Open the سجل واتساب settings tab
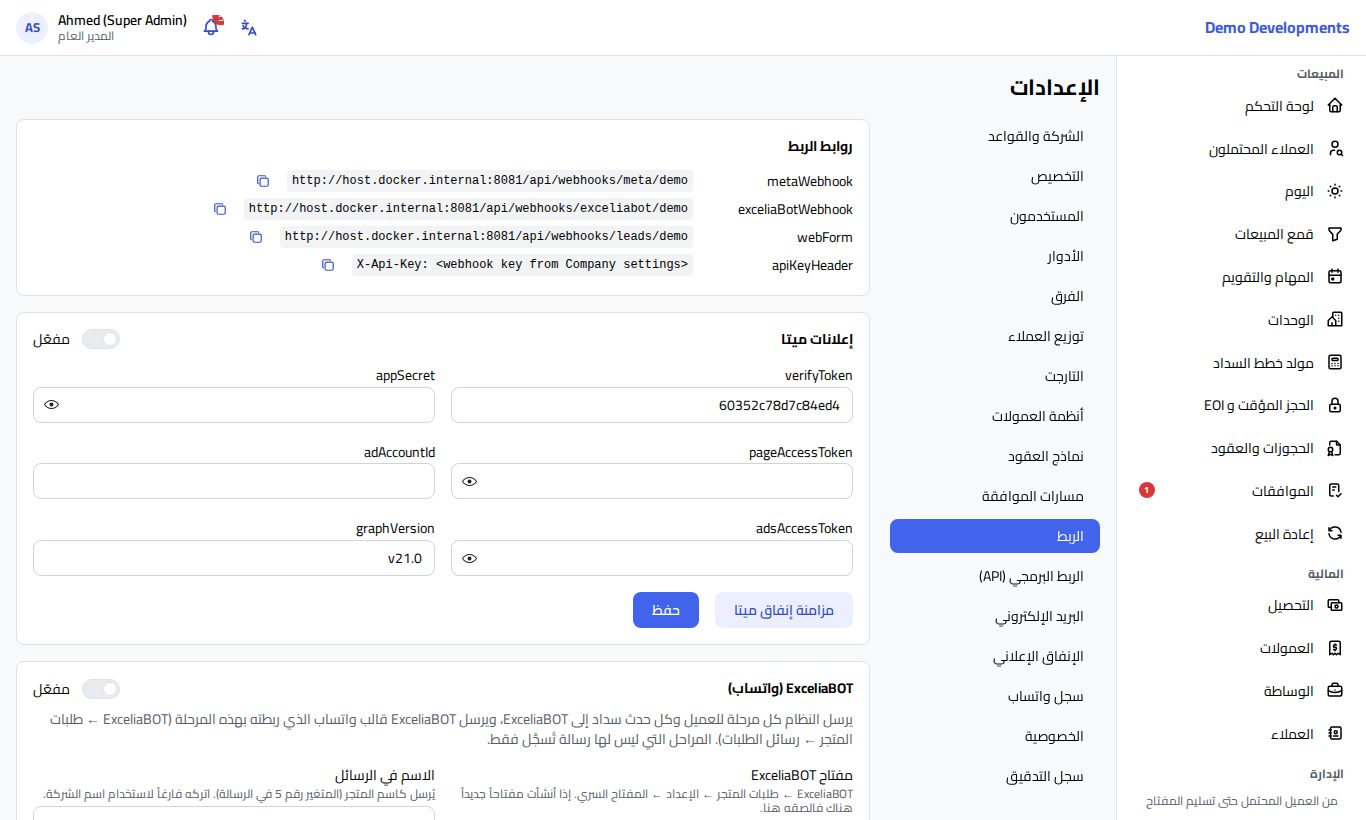 pos(994,696)
